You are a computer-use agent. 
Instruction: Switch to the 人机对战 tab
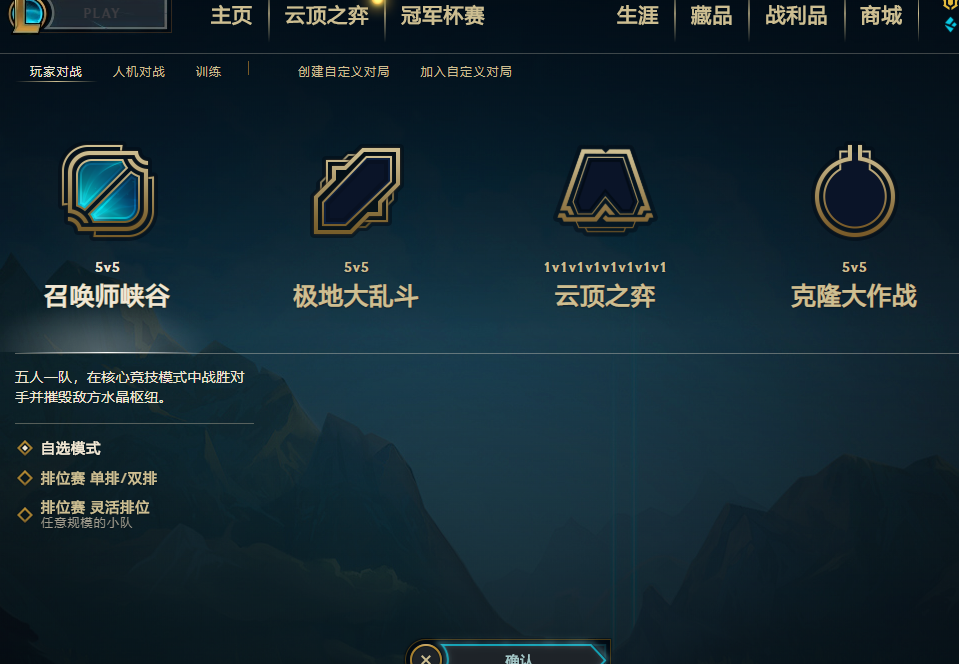[139, 72]
